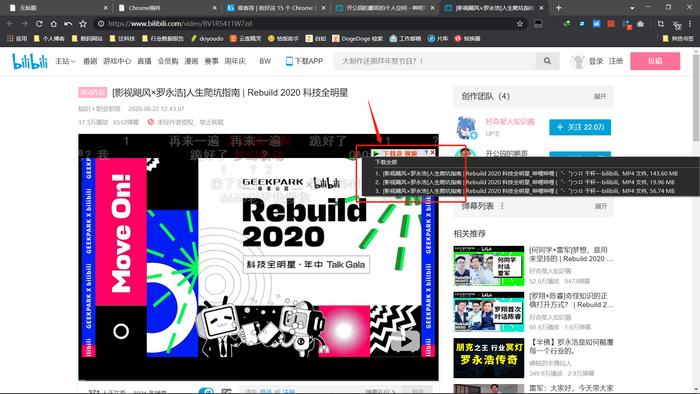The width and height of the screenshot is (700, 394).
Task: Open the 游戏中心 nav item
Action: [x=117, y=61]
